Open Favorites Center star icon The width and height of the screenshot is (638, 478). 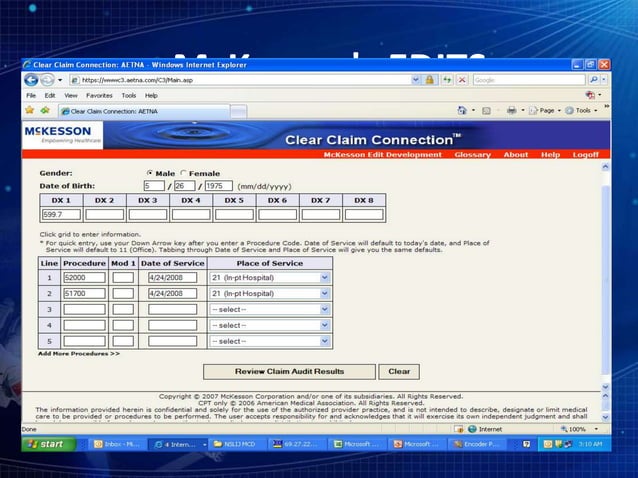(x=30, y=110)
